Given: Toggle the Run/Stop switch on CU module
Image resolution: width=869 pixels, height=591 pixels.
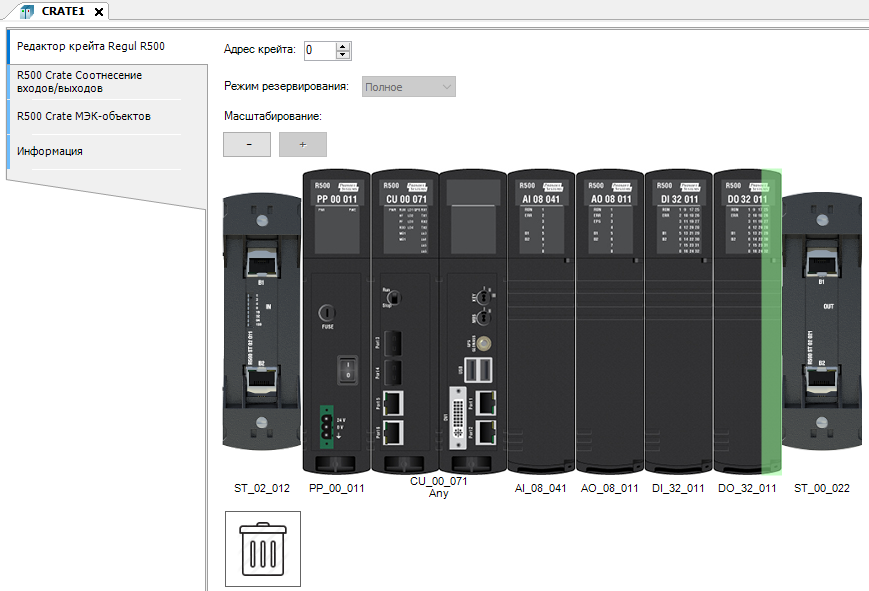Looking at the screenshot, I should point(394,298).
